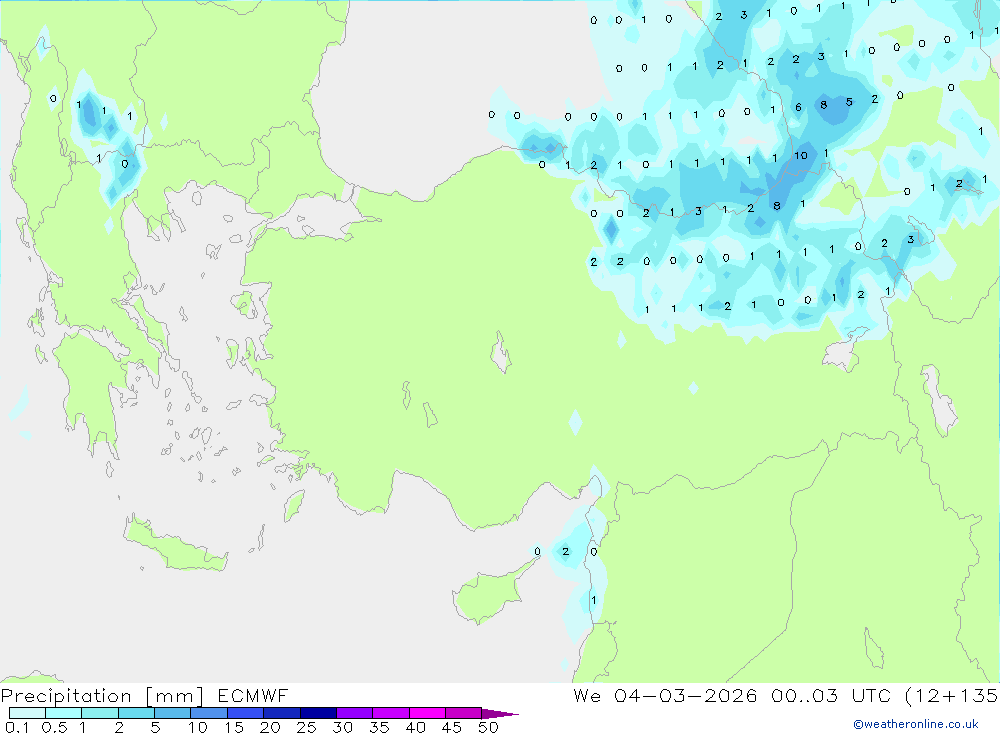The width and height of the screenshot is (1000, 733).
Task: Click the "ECMWF" model name label
Action: [x=253, y=695]
